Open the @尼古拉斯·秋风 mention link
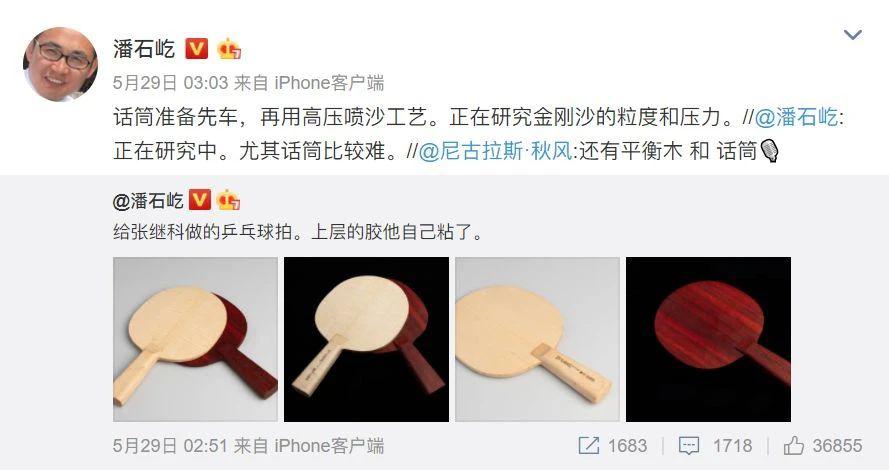The width and height of the screenshot is (889, 470). (x=496, y=151)
